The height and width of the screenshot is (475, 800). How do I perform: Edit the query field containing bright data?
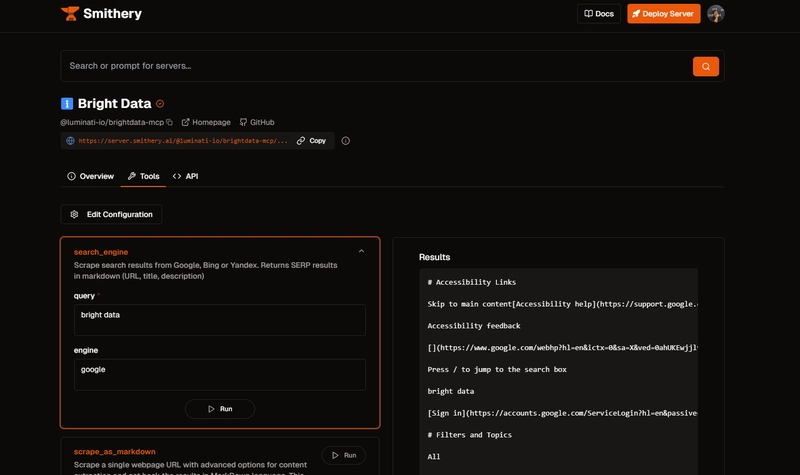pos(220,320)
